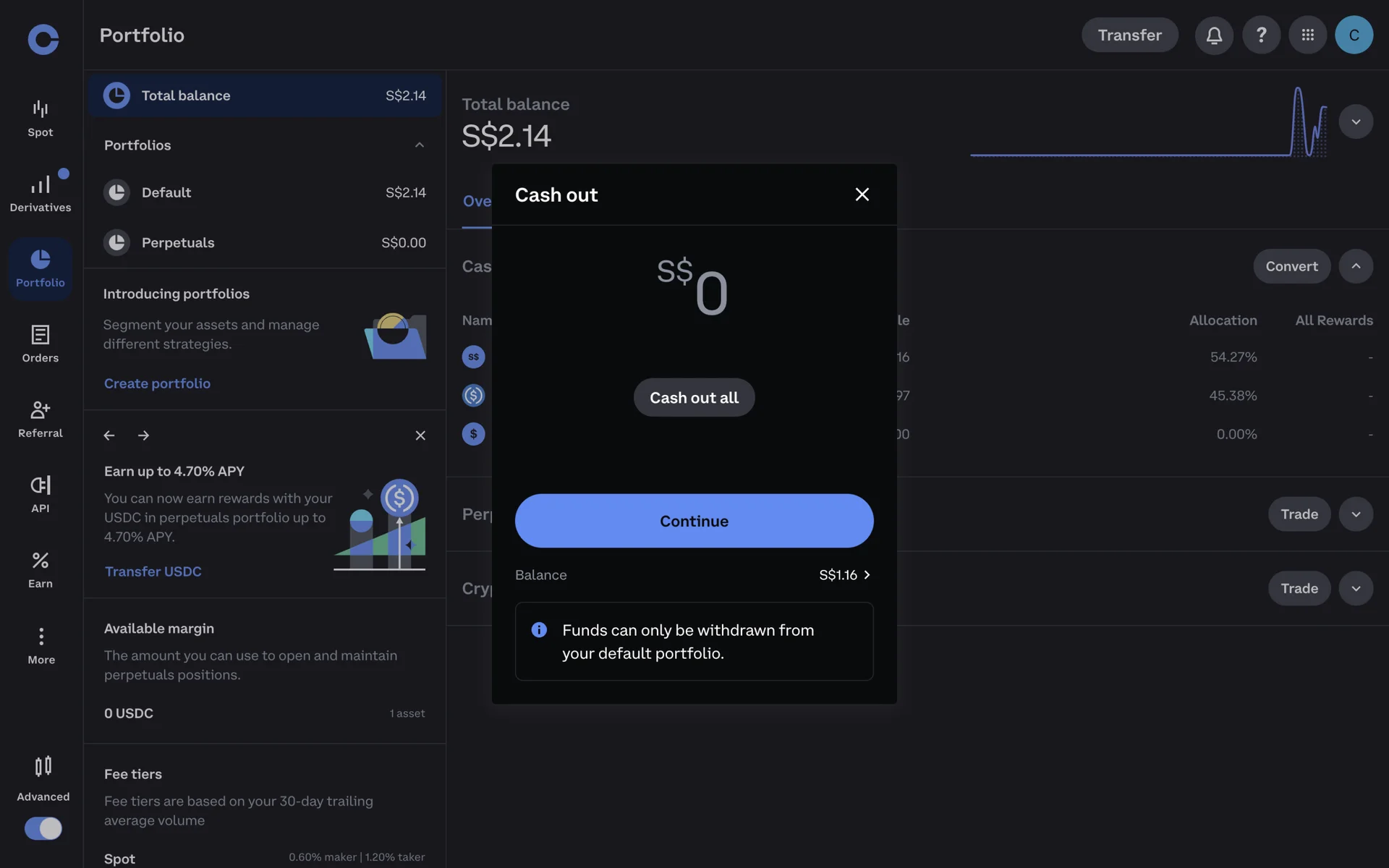Expand the balance chart dropdown
This screenshot has width=1389, height=868.
click(1356, 122)
